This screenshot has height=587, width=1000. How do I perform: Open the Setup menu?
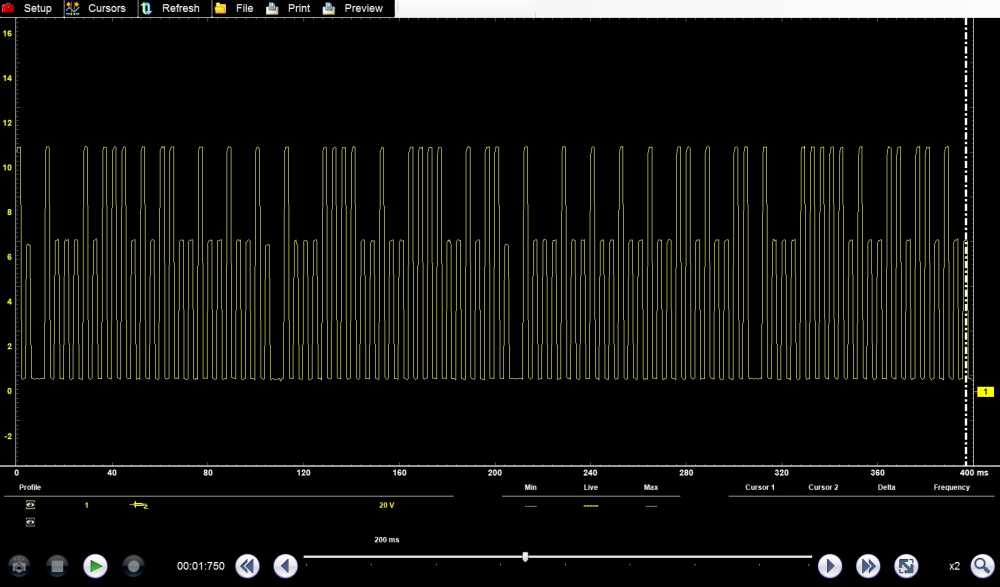click(x=28, y=8)
